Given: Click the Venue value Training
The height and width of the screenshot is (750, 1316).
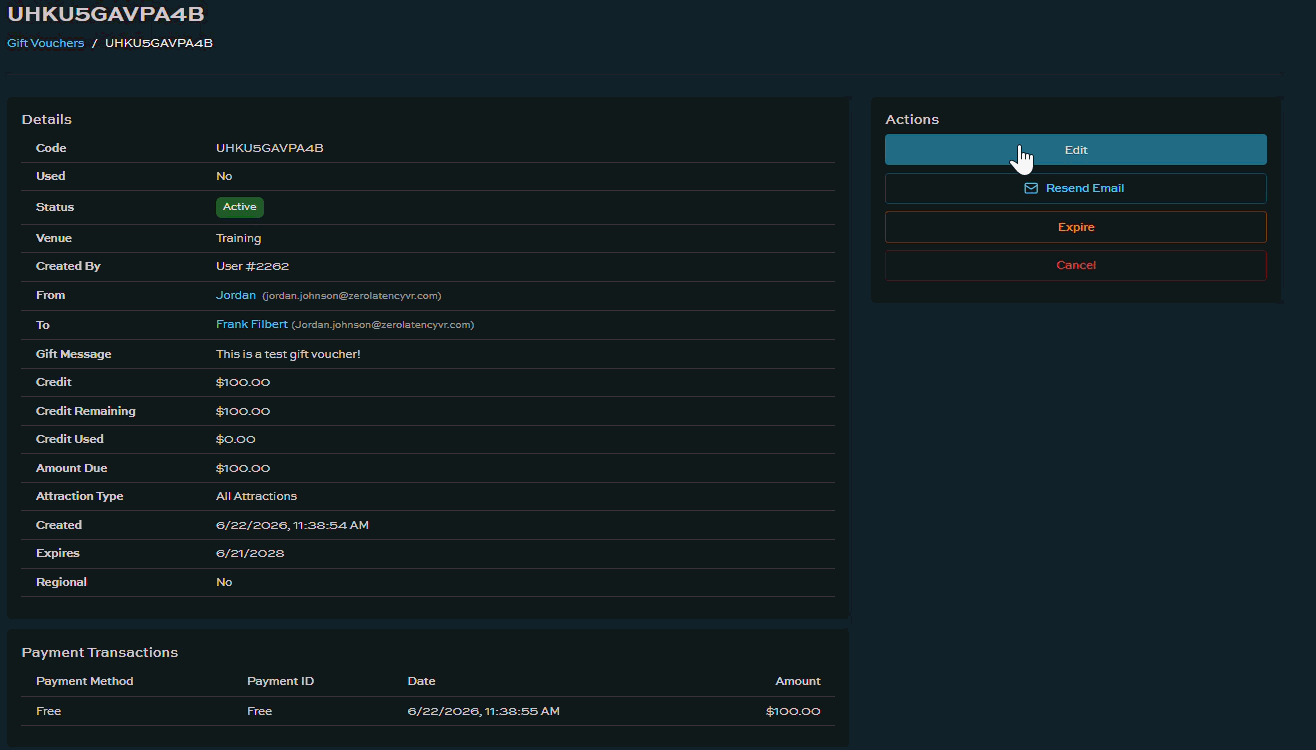Looking at the screenshot, I should click(x=239, y=238).
